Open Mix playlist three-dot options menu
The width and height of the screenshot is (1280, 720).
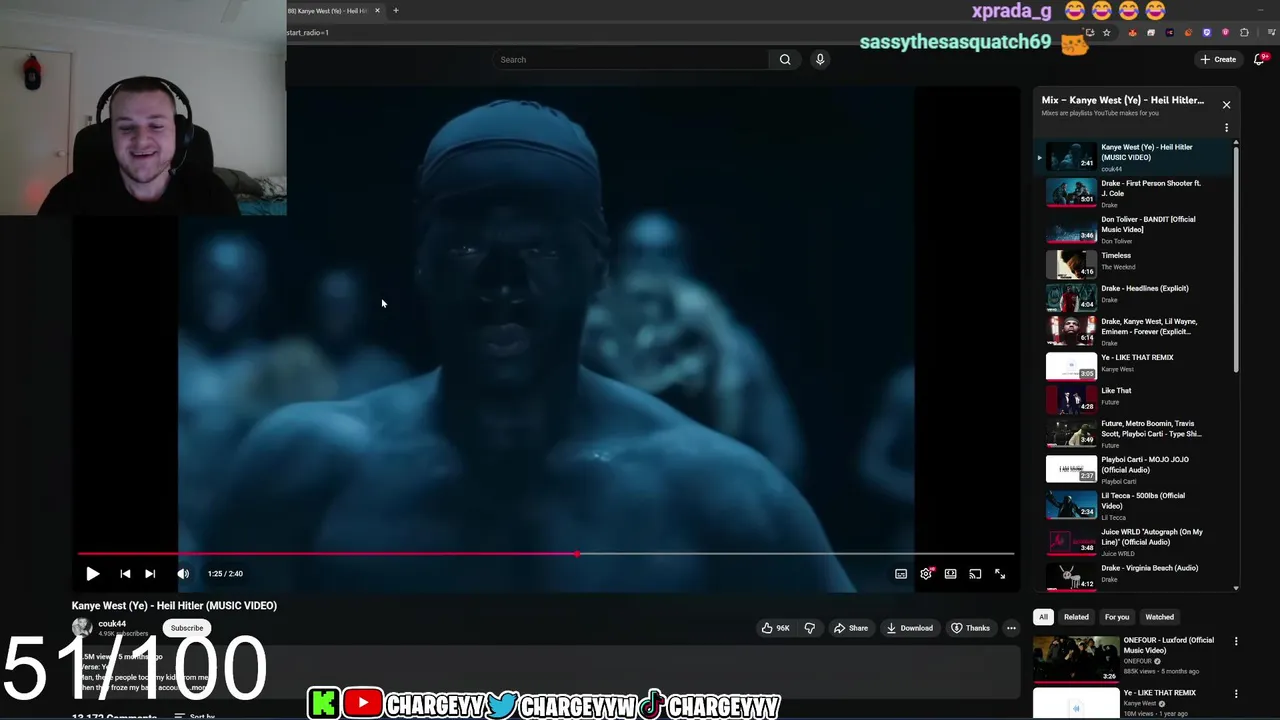pos(1226,128)
